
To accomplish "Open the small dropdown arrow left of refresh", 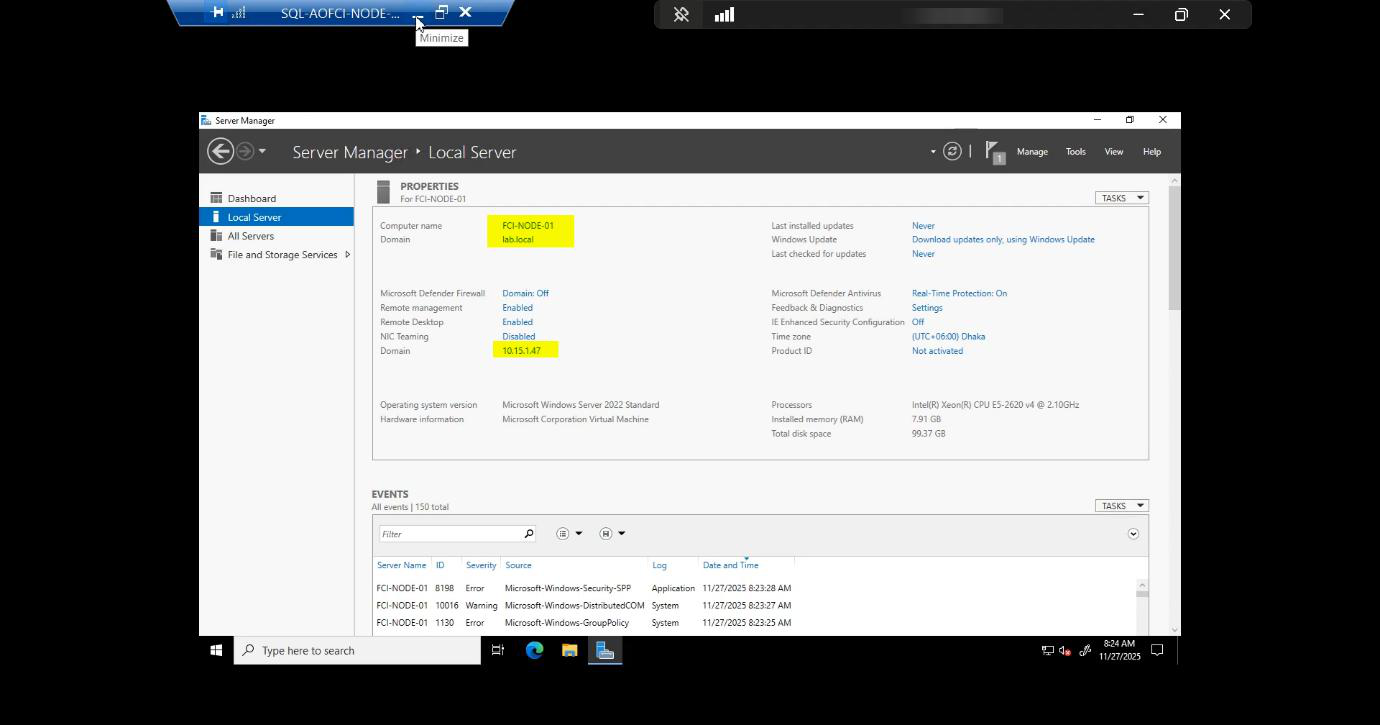I will (x=933, y=152).
